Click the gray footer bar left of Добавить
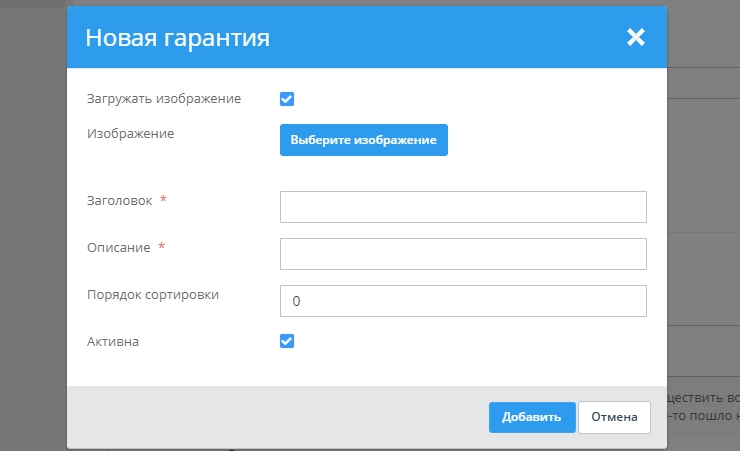740x451 pixels. (270, 417)
